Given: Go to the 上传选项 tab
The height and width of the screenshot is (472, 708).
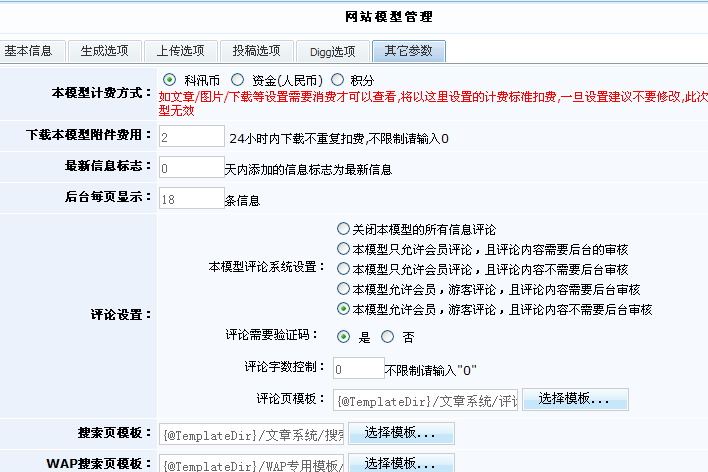Looking at the screenshot, I should point(180,51).
